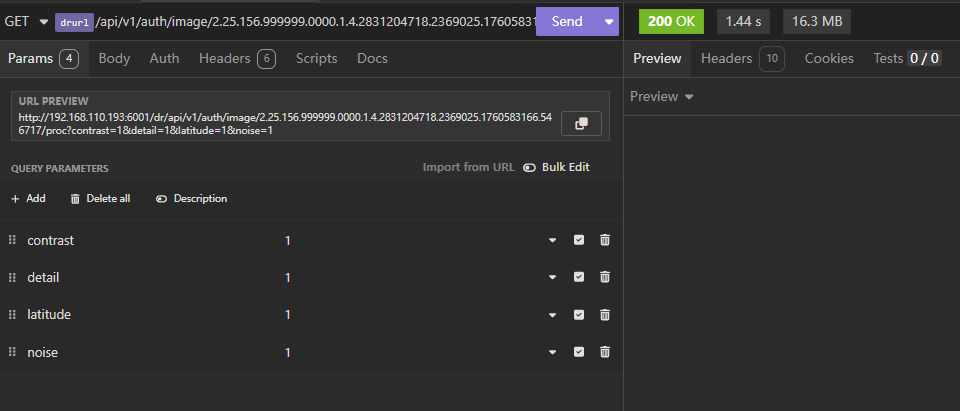
Task: Switch to the Body tab
Action: click(114, 59)
